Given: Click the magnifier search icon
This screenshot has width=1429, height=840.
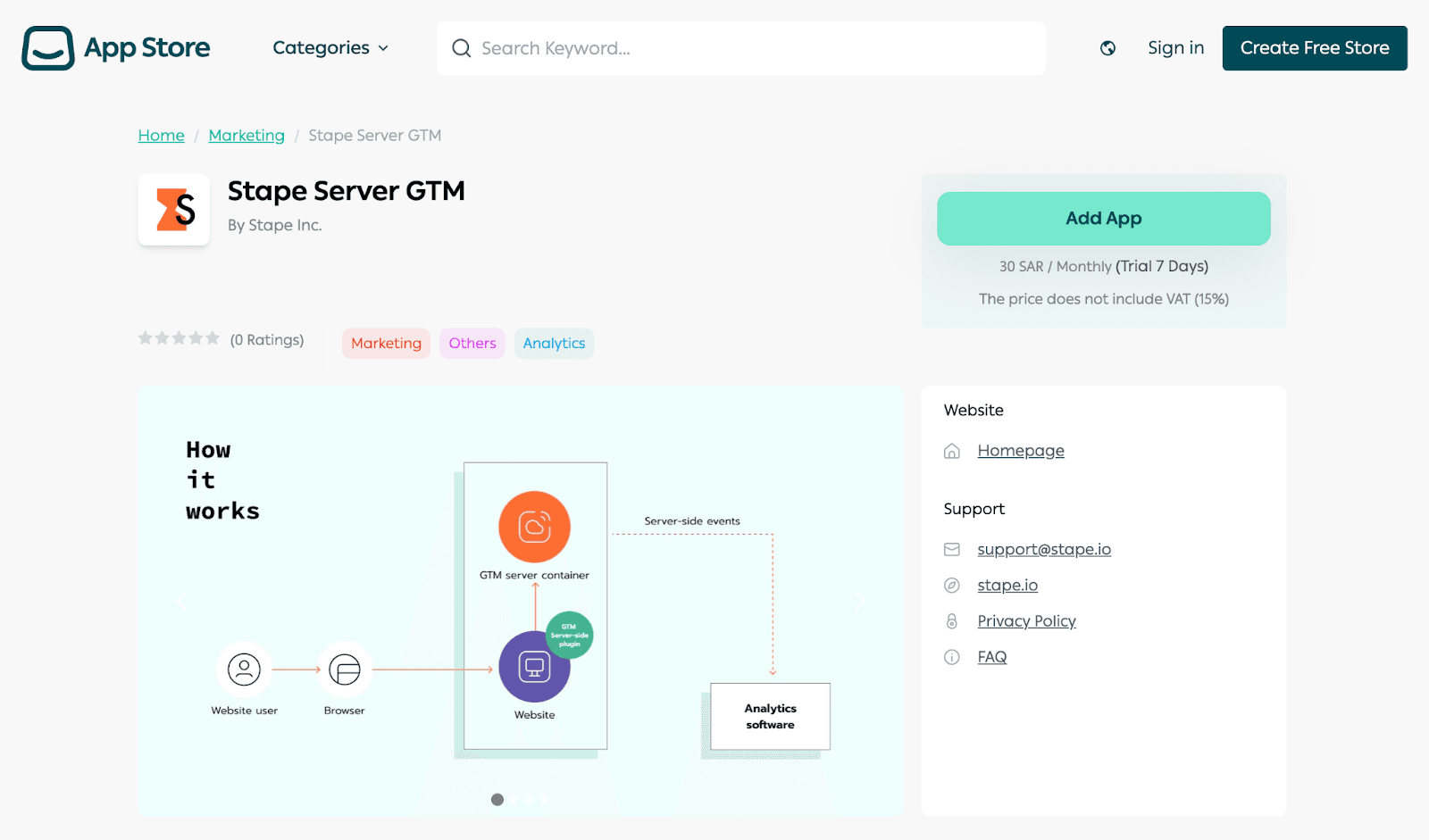Looking at the screenshot, I should click(x=461, y=48).
